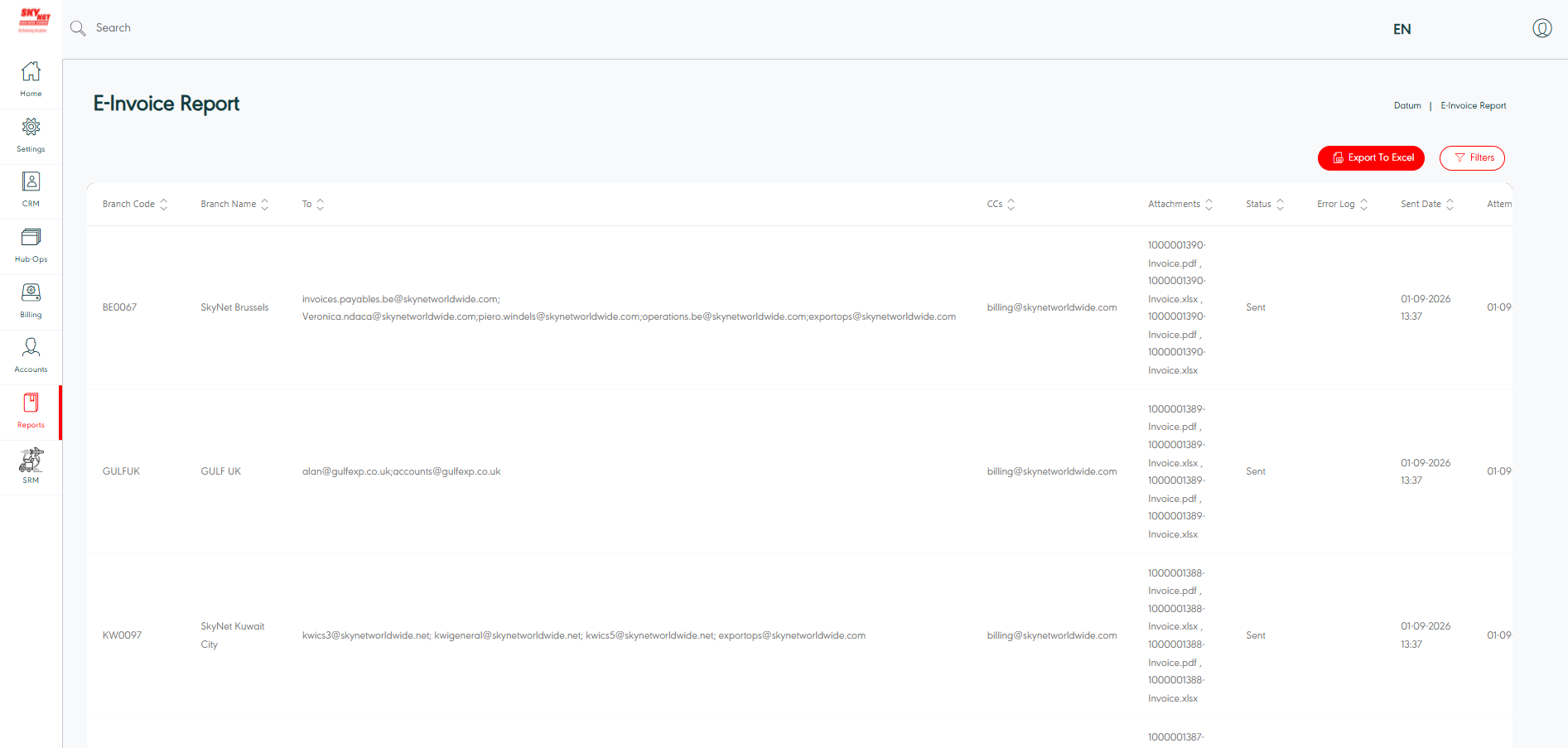1568x748 pixels.
Task: Open Settings gear in sidebar
Action: click(x=31, y=136)
